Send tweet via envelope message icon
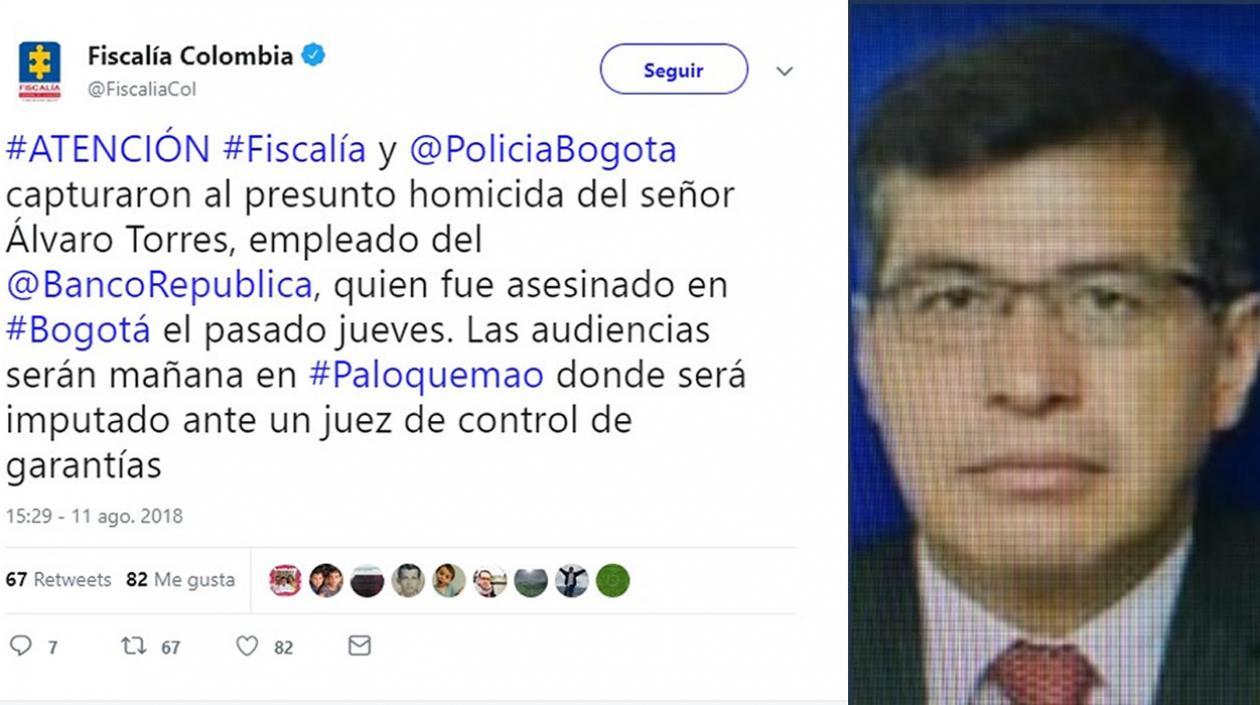 (360, 646)
